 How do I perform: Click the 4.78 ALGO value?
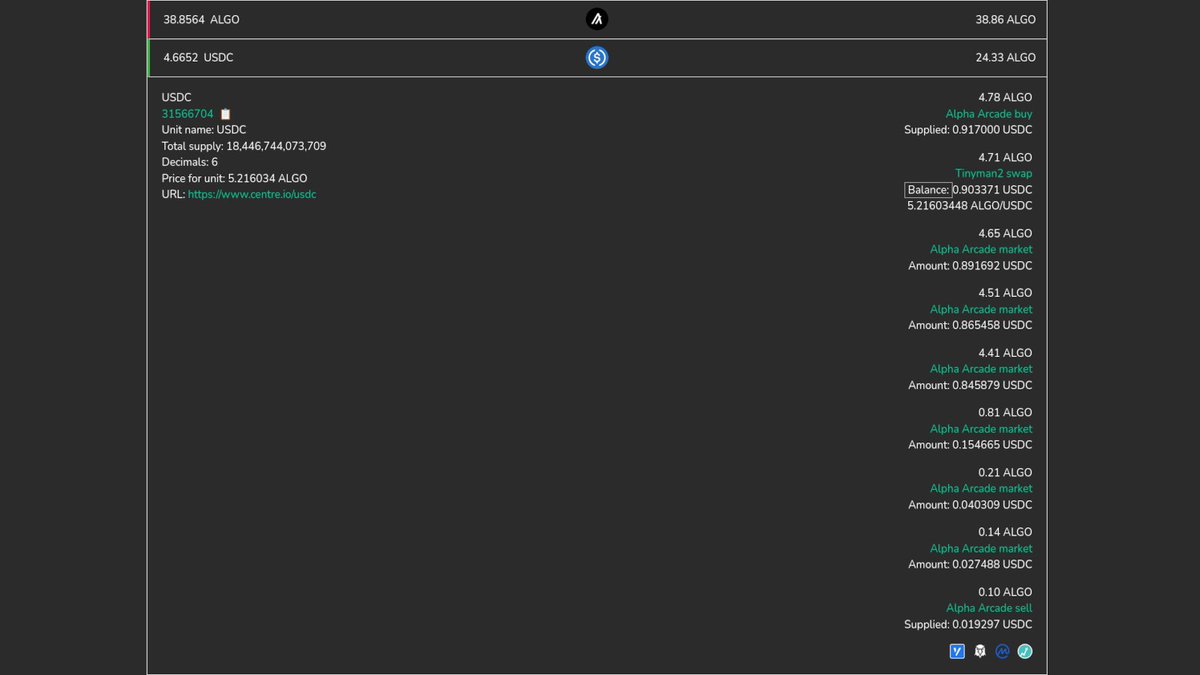pyautogui.click(x=1005, y=98)
